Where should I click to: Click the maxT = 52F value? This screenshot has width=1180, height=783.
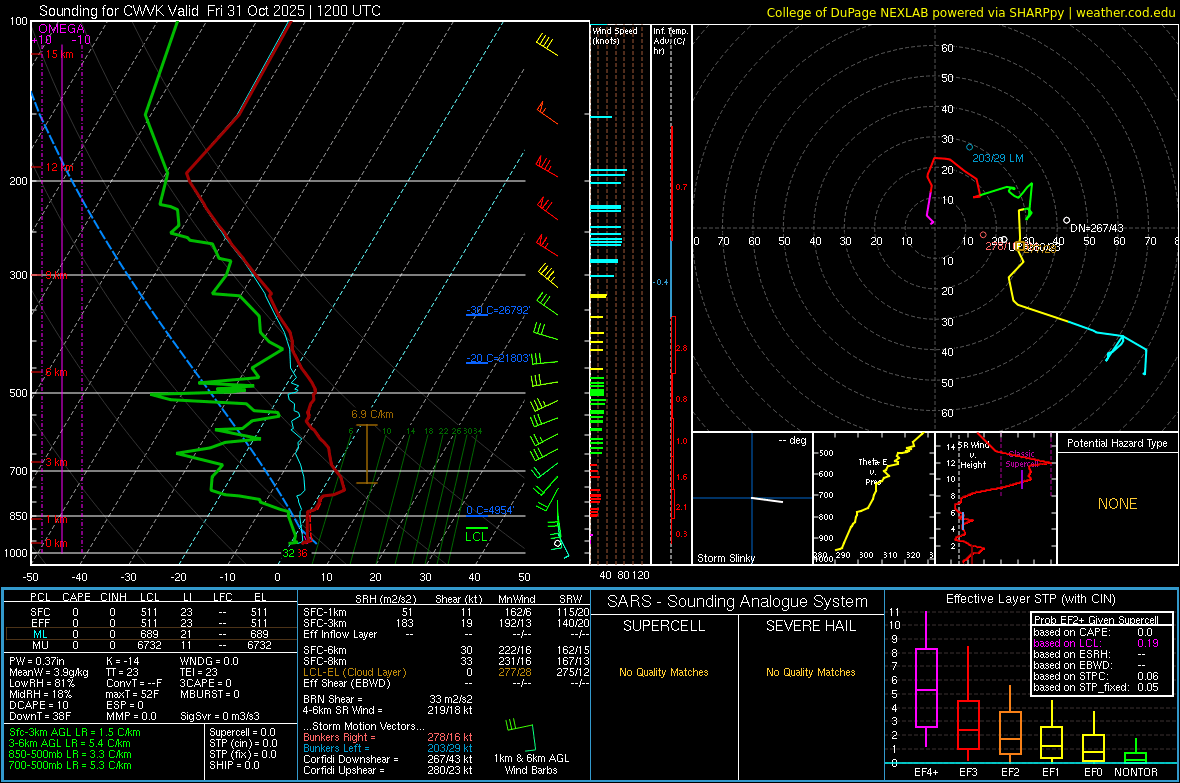[132, 694]
